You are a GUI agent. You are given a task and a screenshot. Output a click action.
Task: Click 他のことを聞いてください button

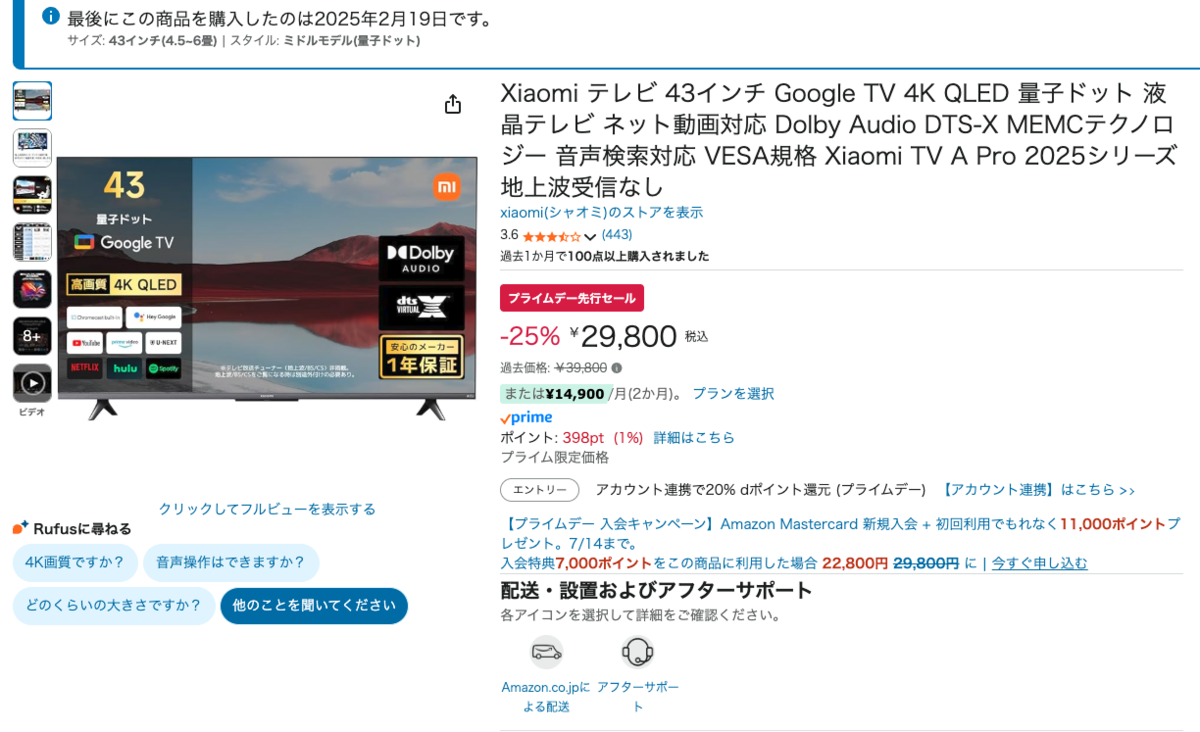314,605
